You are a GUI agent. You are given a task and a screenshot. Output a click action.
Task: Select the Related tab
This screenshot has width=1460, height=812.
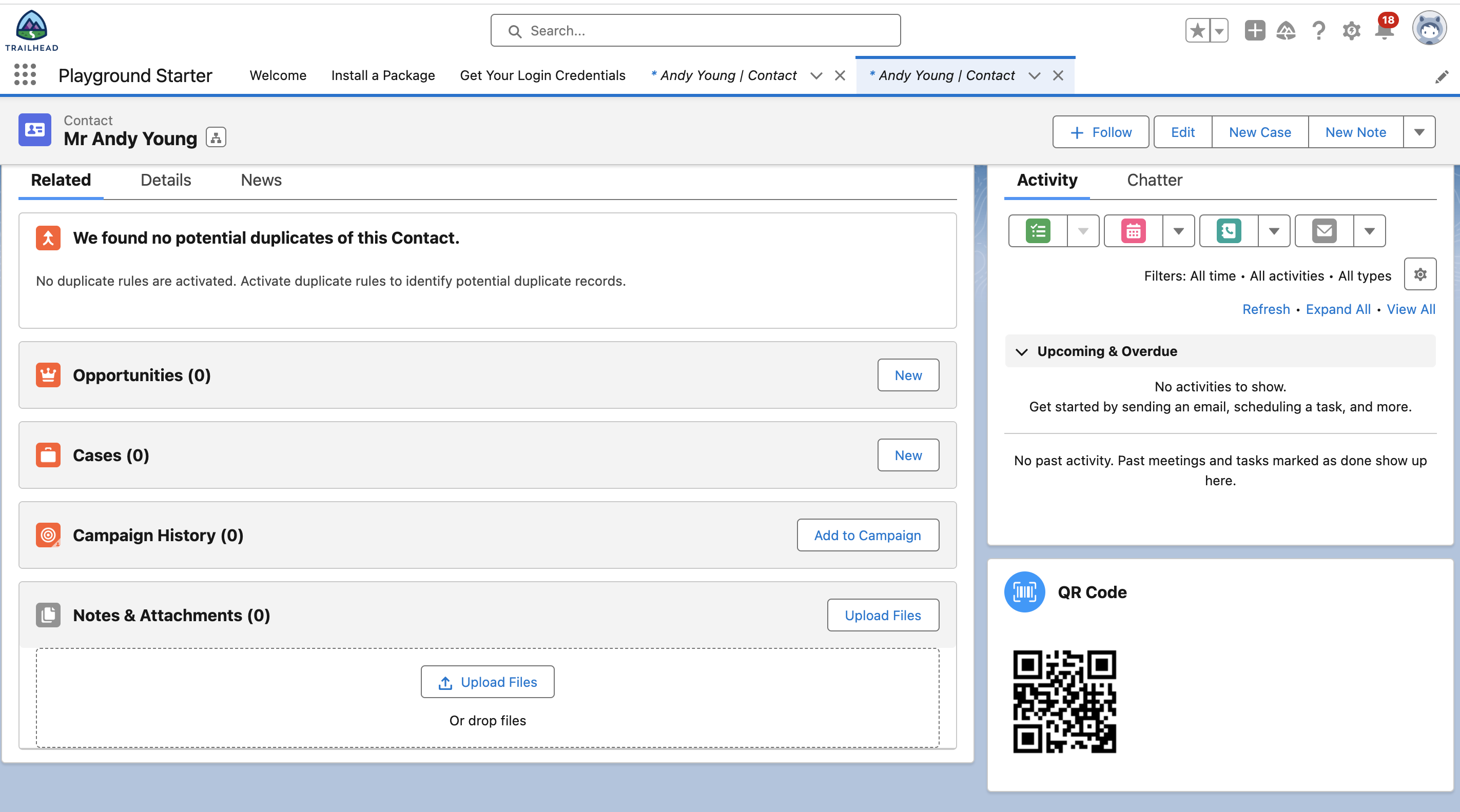(x=61, y=180)
